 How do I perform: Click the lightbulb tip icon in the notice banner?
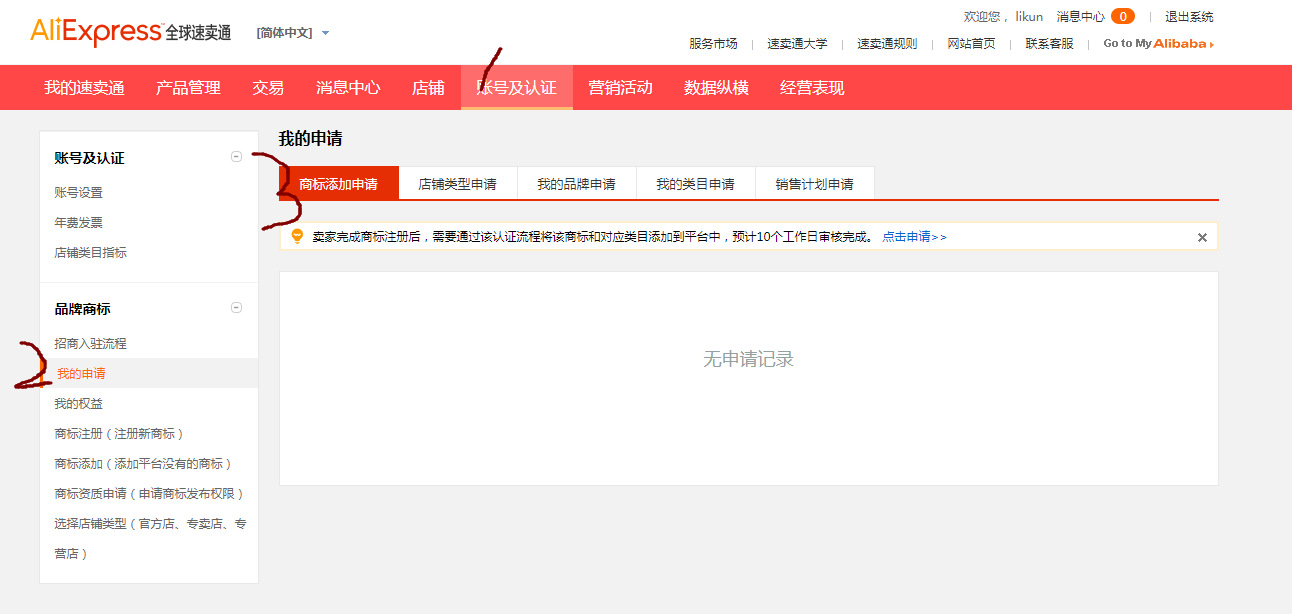click(297, 236)
